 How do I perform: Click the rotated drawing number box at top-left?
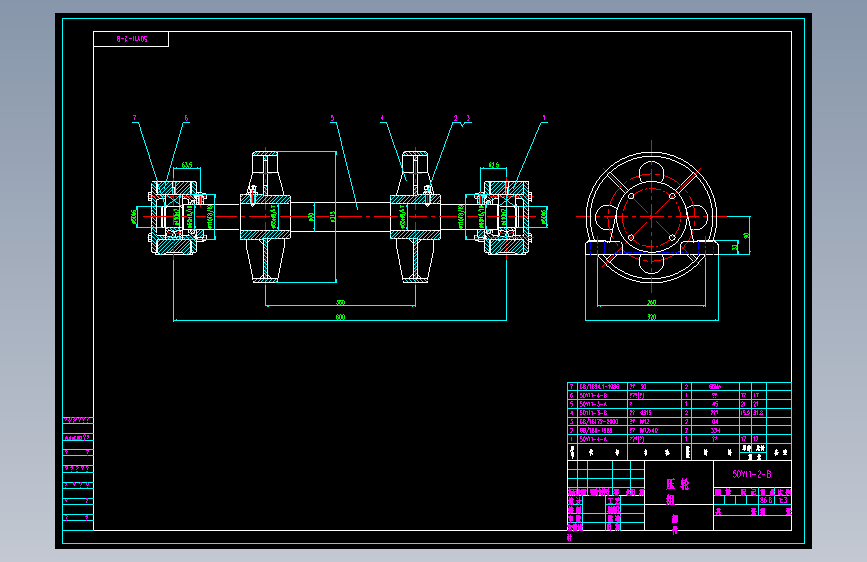[131, 39]
